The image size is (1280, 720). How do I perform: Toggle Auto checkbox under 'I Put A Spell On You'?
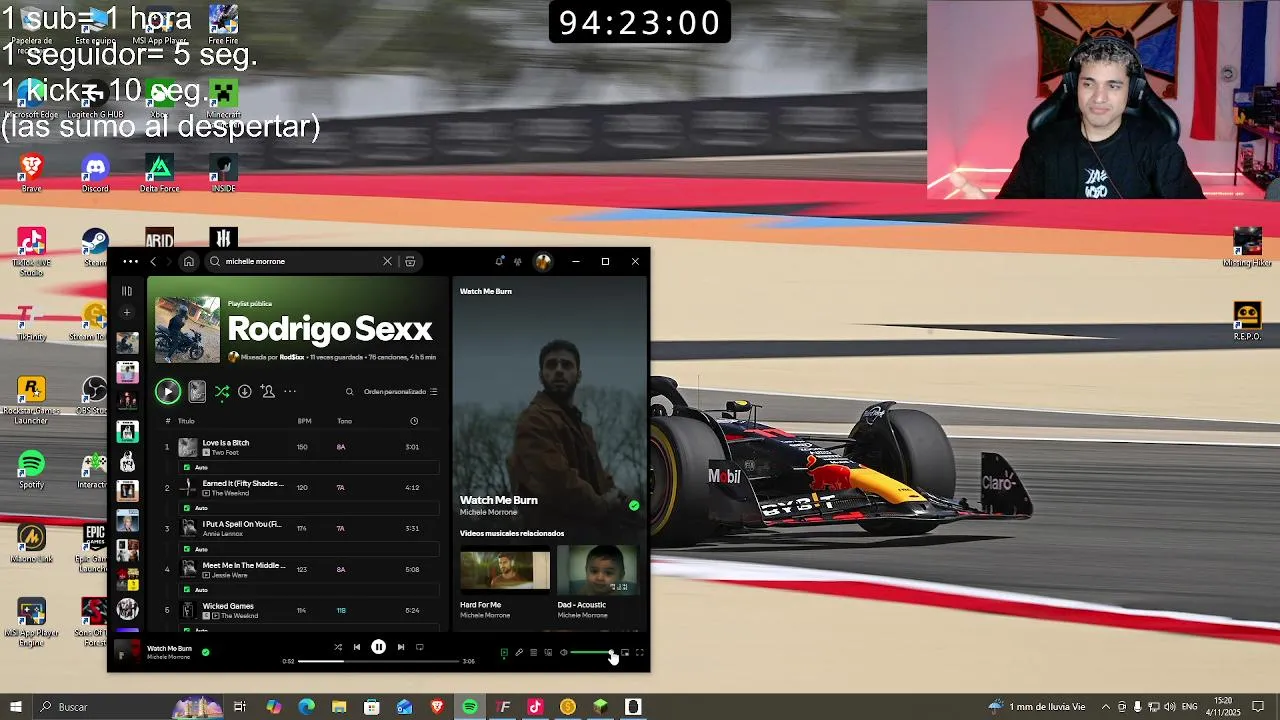pyautogui.click(x=187, y=549)
